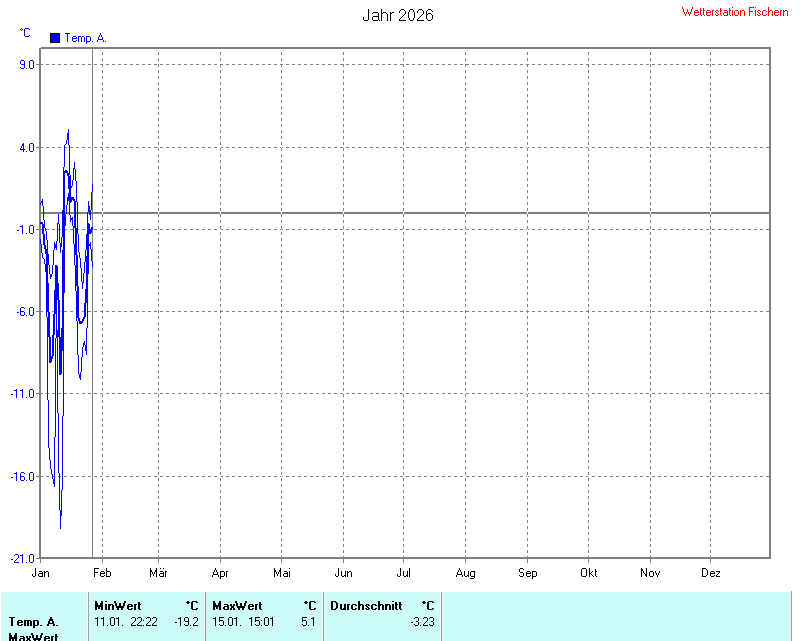Click the 15.01. 15:01 maximum timestamp
Image resolution: width=800 pixels, height=641 pixels.
pos(244,622)
